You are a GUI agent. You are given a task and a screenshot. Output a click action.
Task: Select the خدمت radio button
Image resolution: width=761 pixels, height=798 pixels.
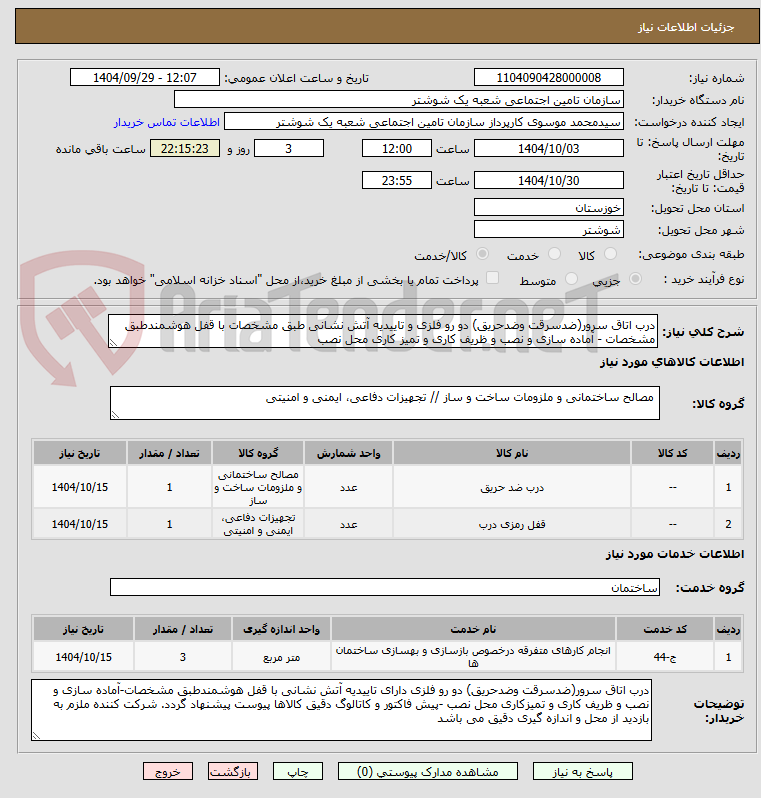coord(554,254)
